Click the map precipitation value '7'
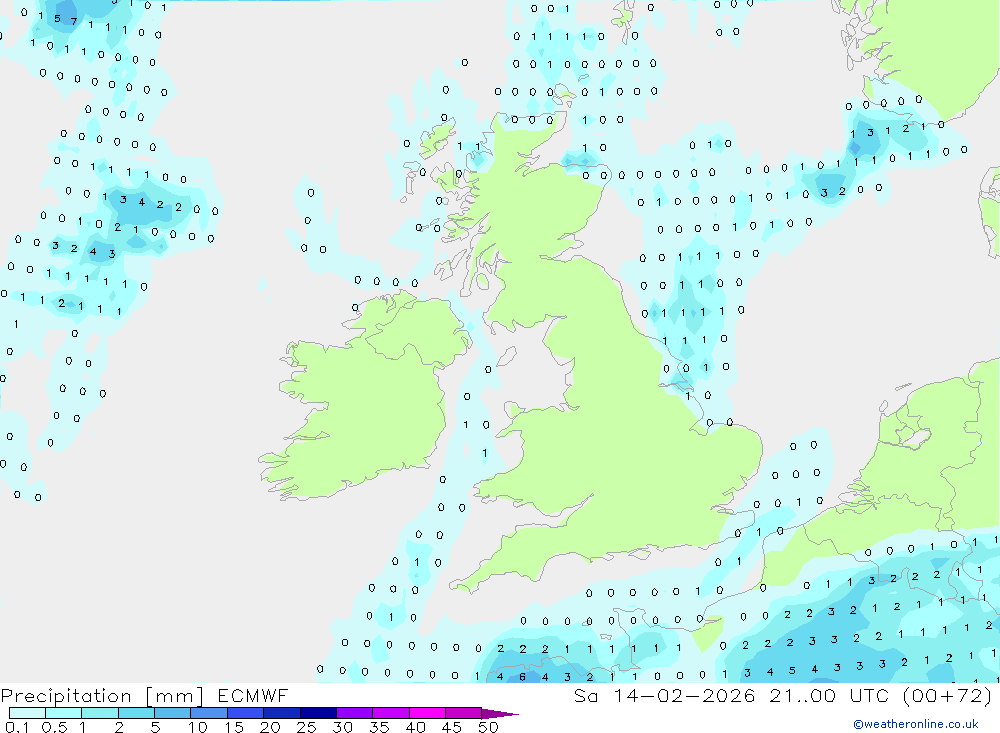The width and height of the screenshot is (1000, 733). coord(74,22)
